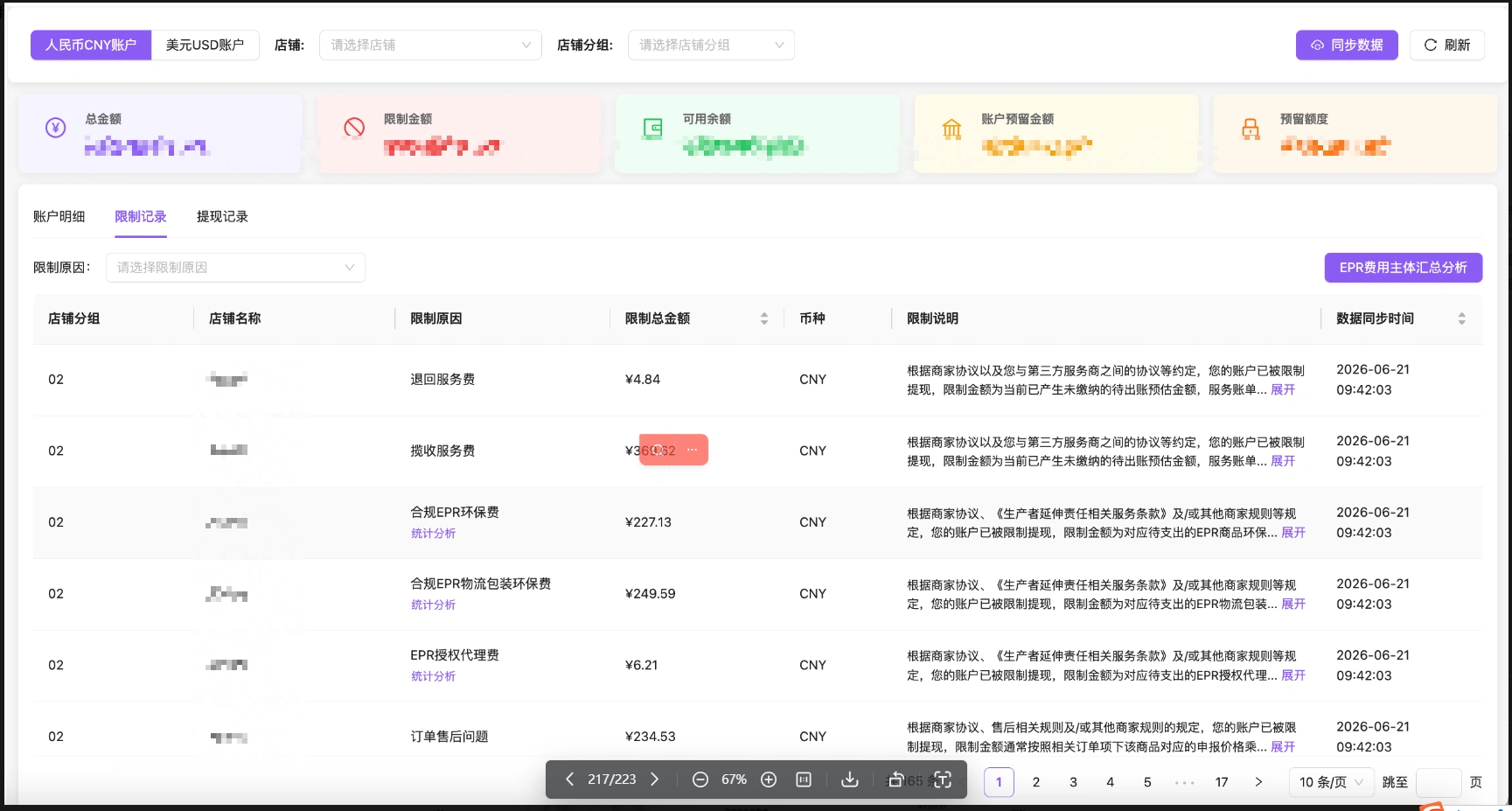Screen dimensions: 1512x811
Task: Click the bank icon on 账户预留金额 card
Action: (x=951, y=129)
